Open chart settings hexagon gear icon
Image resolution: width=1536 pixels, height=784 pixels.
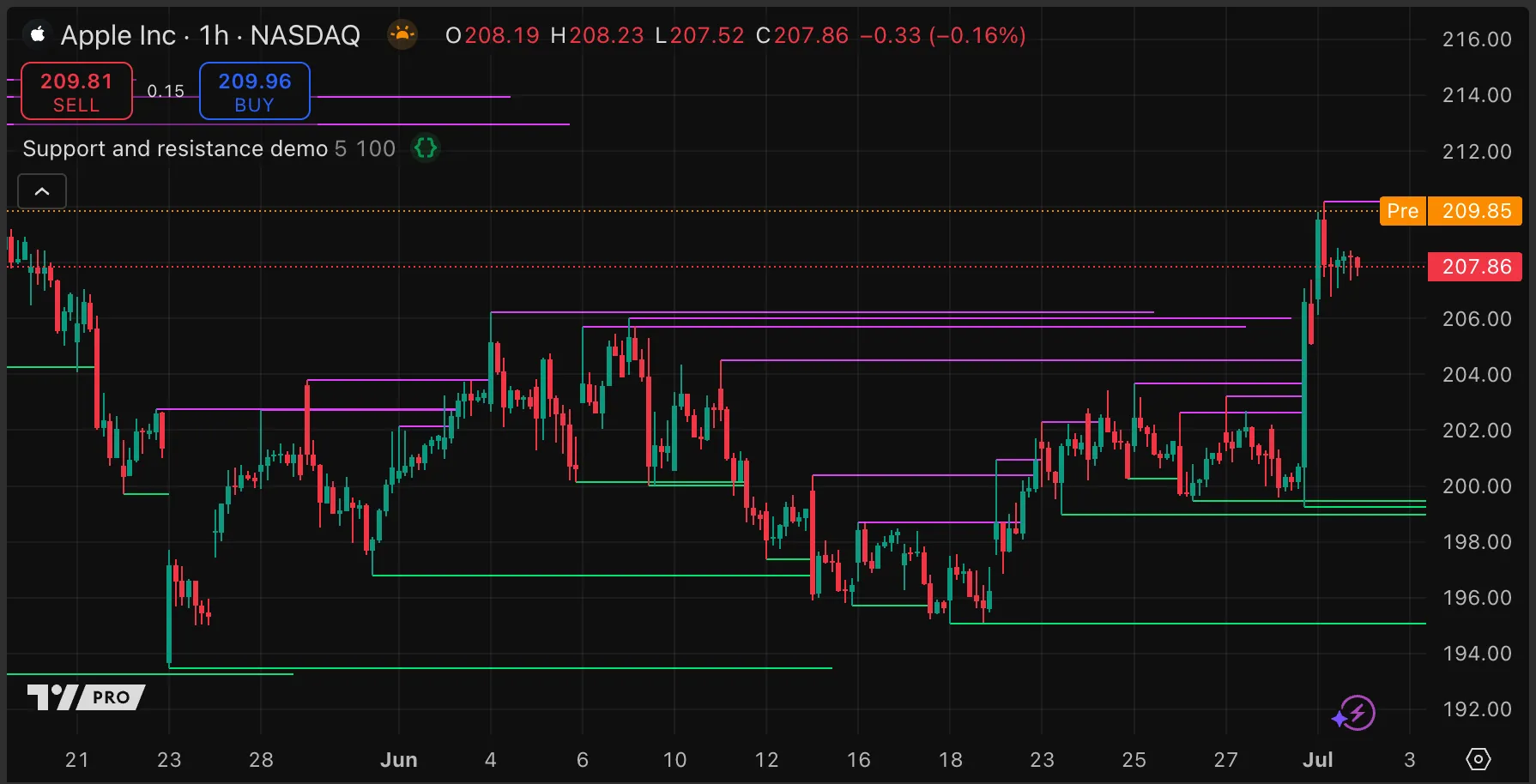click(x=1478, y=759)
